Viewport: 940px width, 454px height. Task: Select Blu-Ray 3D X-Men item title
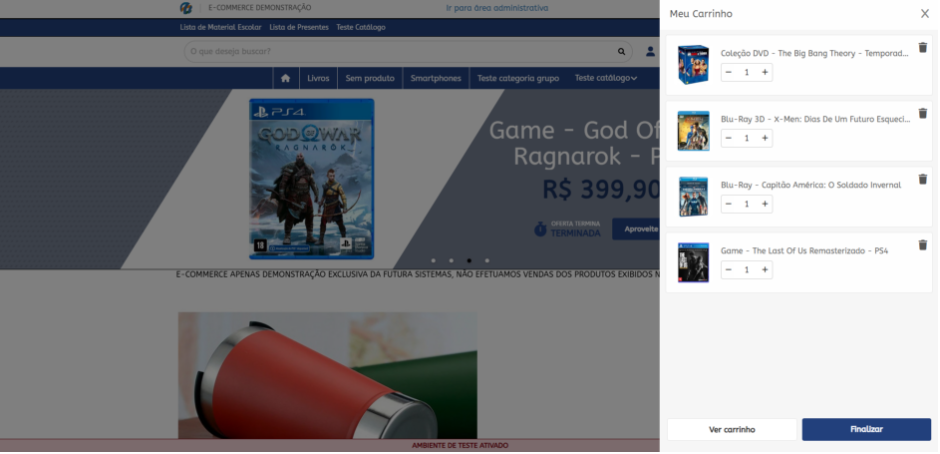[x=815, y=119]
